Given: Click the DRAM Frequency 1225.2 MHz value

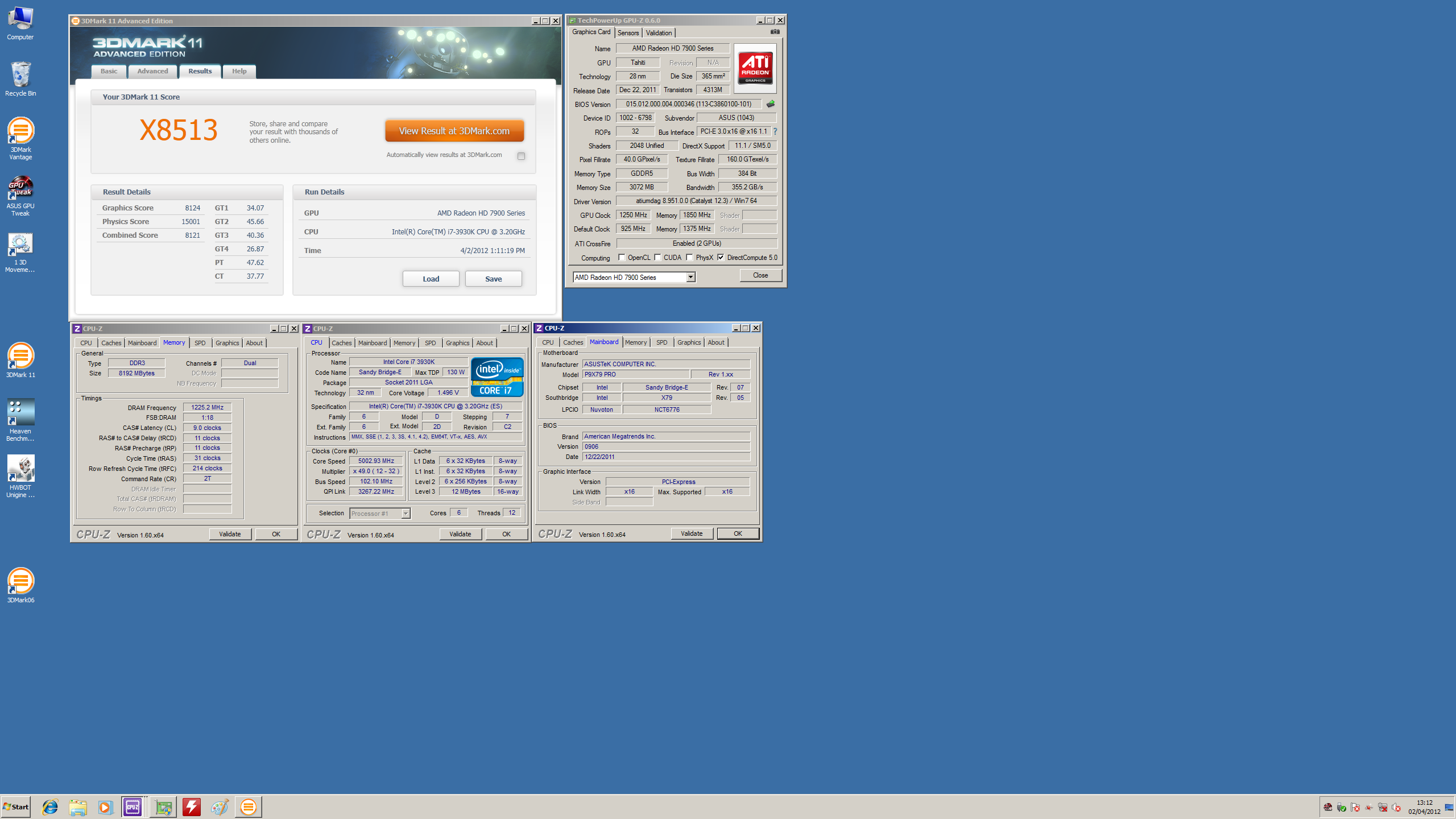Looking at the screenshot, I should [207, 407].
